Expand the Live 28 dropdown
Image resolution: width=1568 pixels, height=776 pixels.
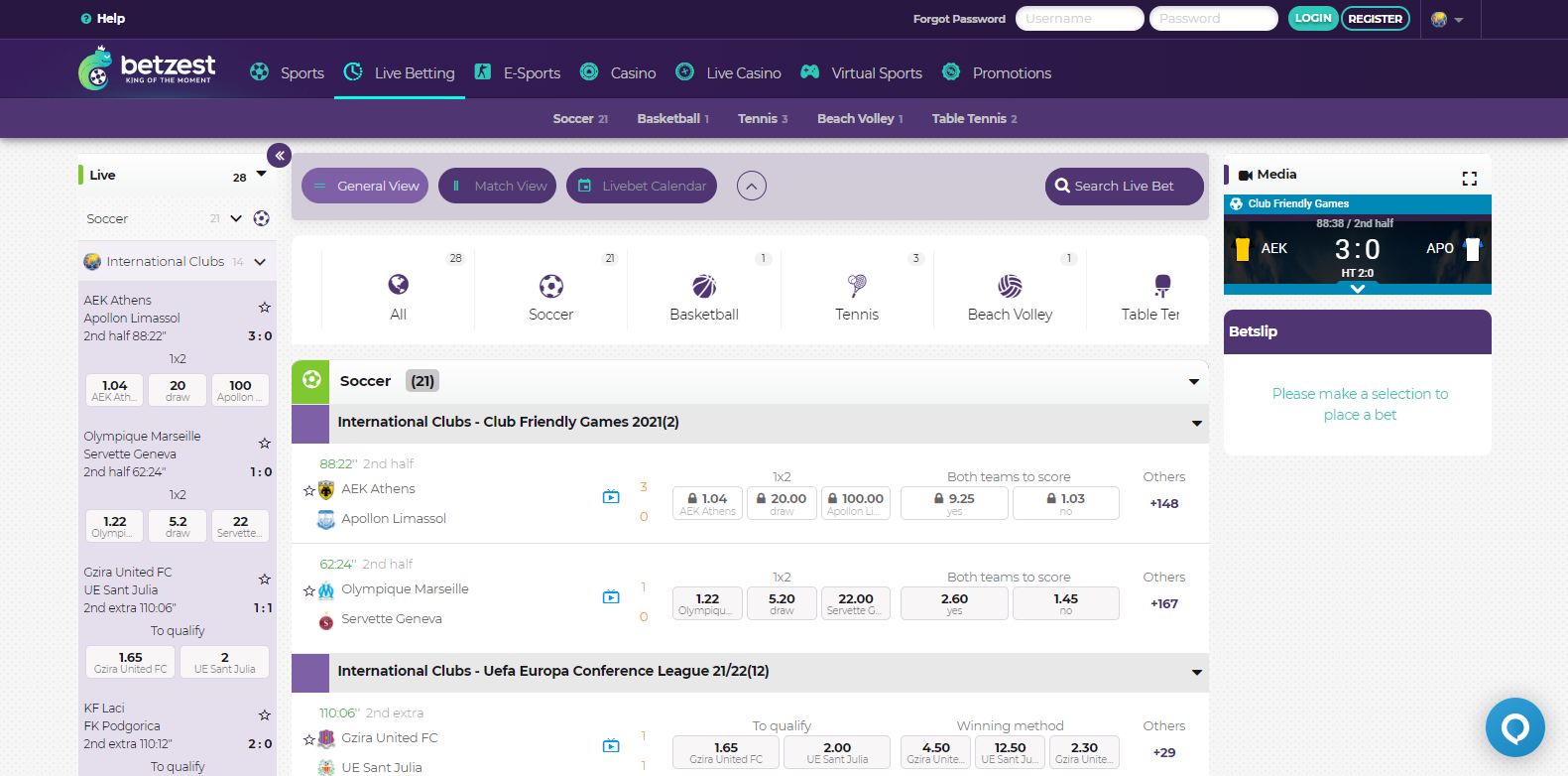[x=262, y=175]
